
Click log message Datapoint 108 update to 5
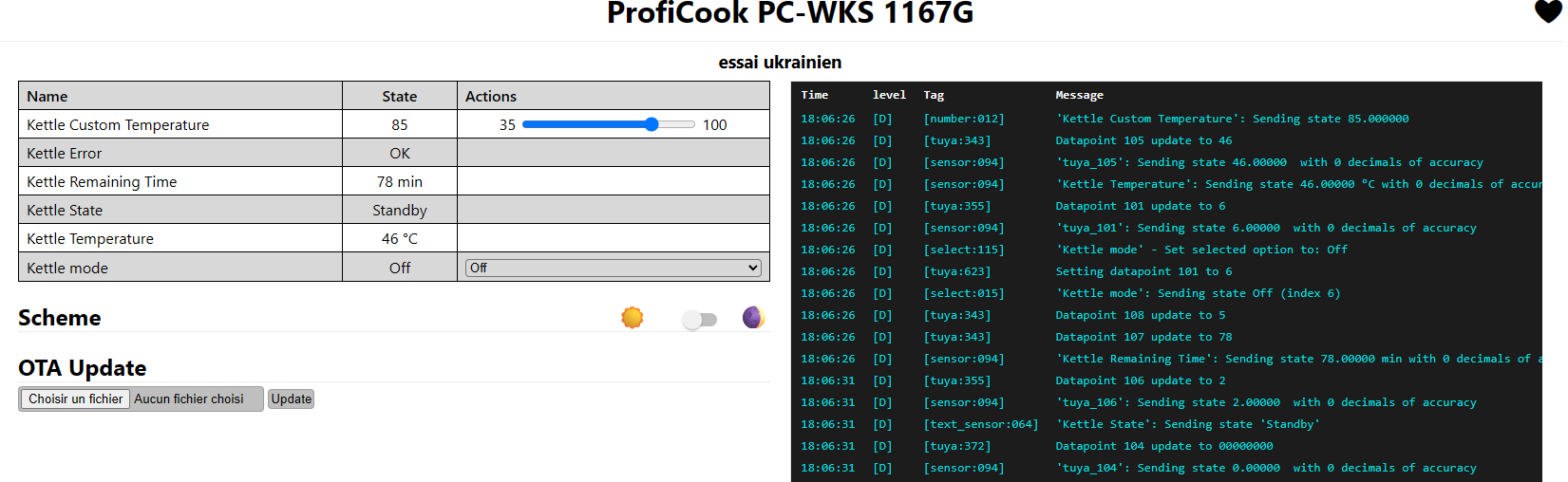pyautogui.click(x=1141, y=315)
